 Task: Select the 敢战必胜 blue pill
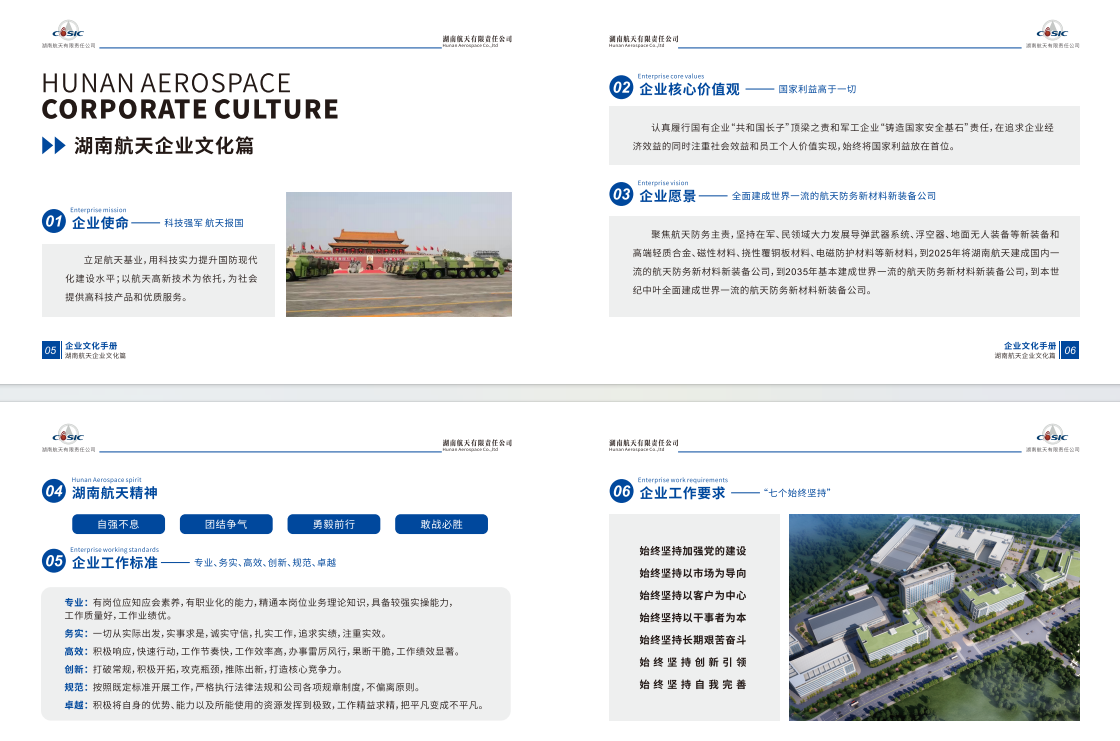click(441, 524)
